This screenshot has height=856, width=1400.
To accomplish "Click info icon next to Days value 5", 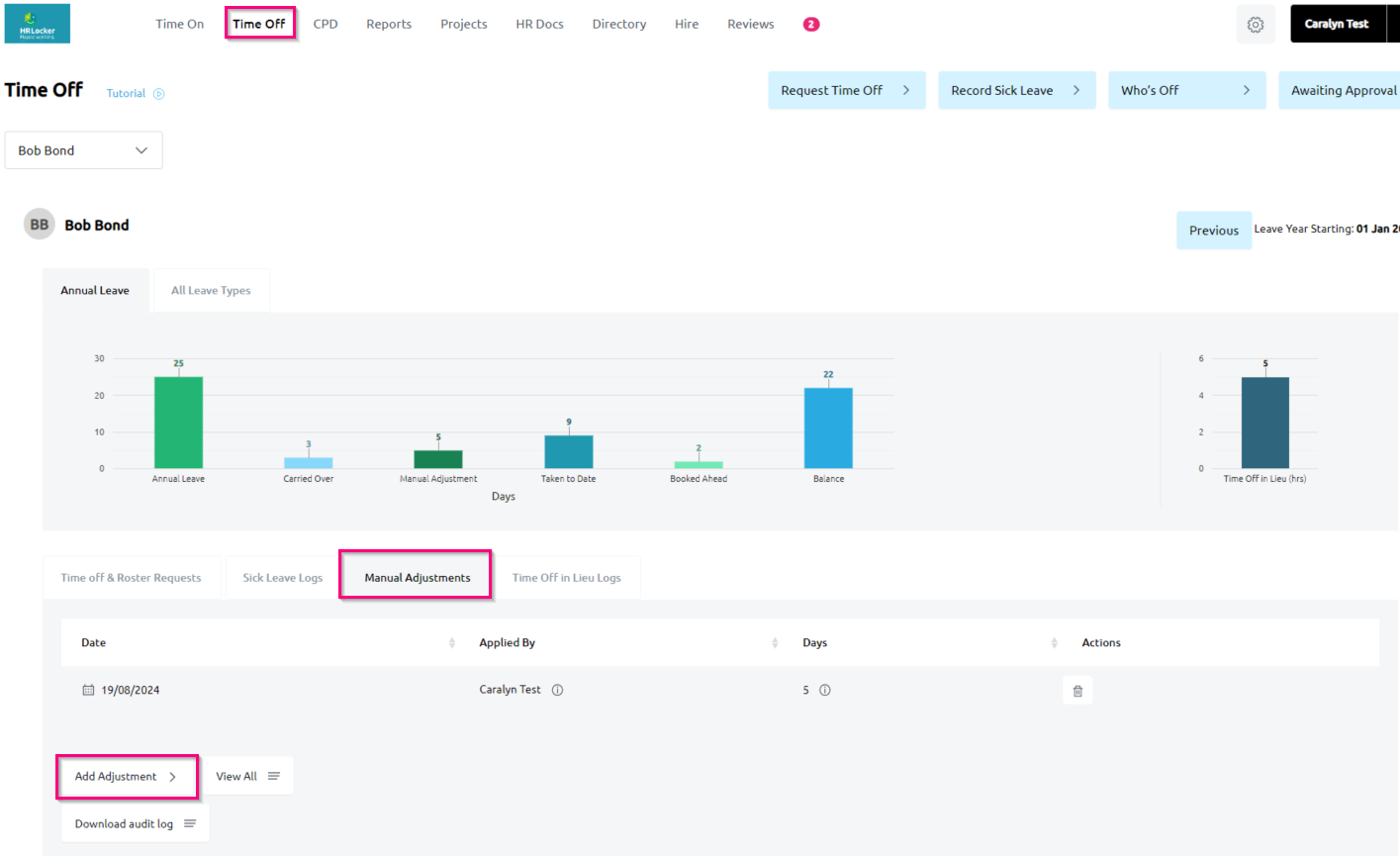I will [x=825, y=691].
